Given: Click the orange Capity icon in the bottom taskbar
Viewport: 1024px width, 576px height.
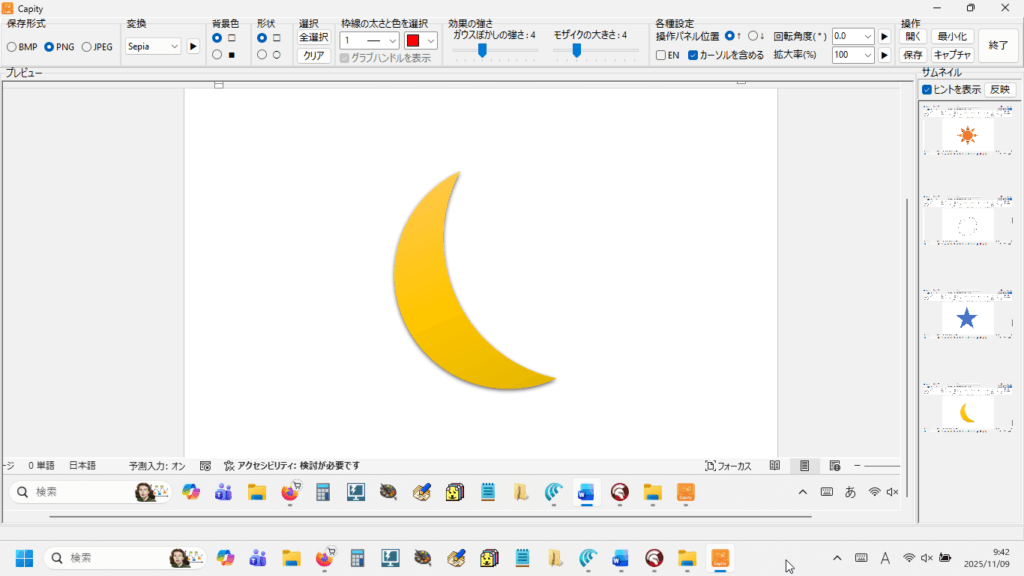Looking at the screenshot, I should [719, 558].
